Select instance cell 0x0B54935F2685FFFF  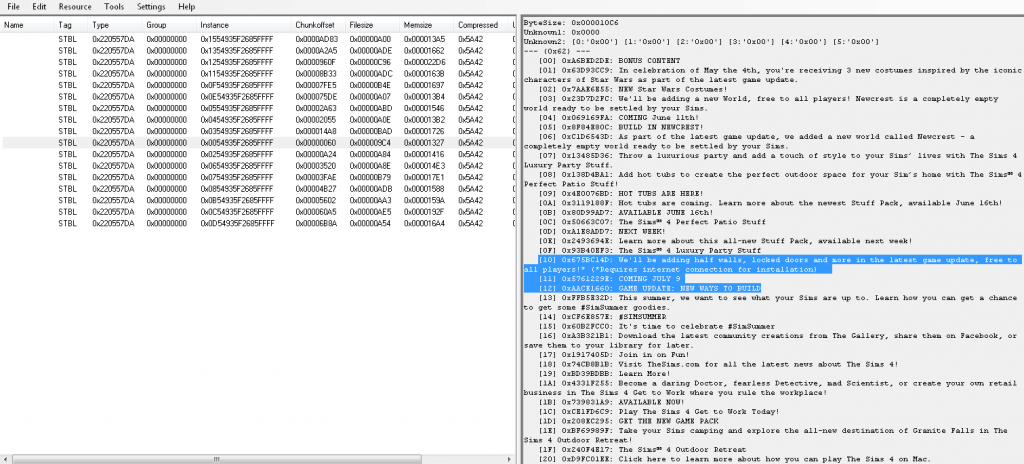tap(236, 201)
